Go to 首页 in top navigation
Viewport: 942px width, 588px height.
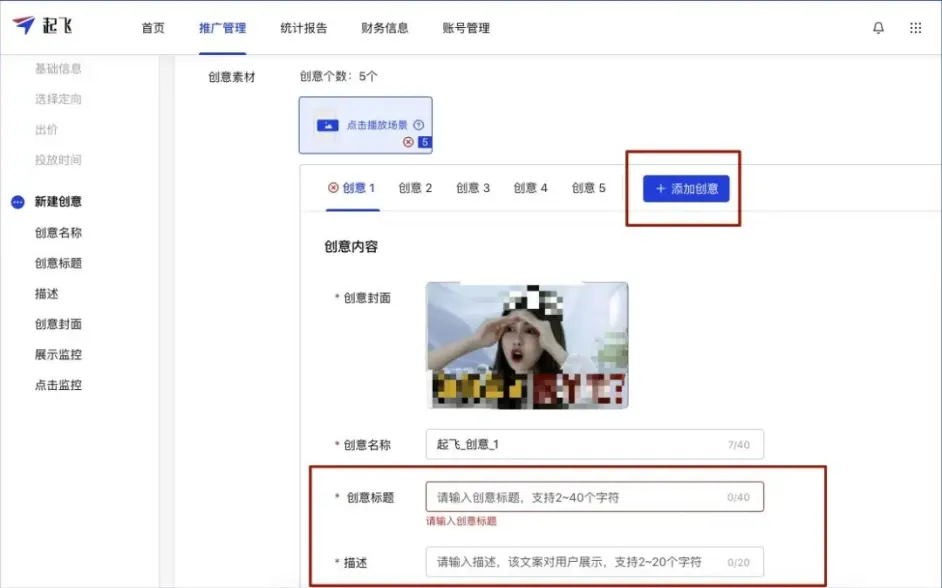[x=153, y=28]
